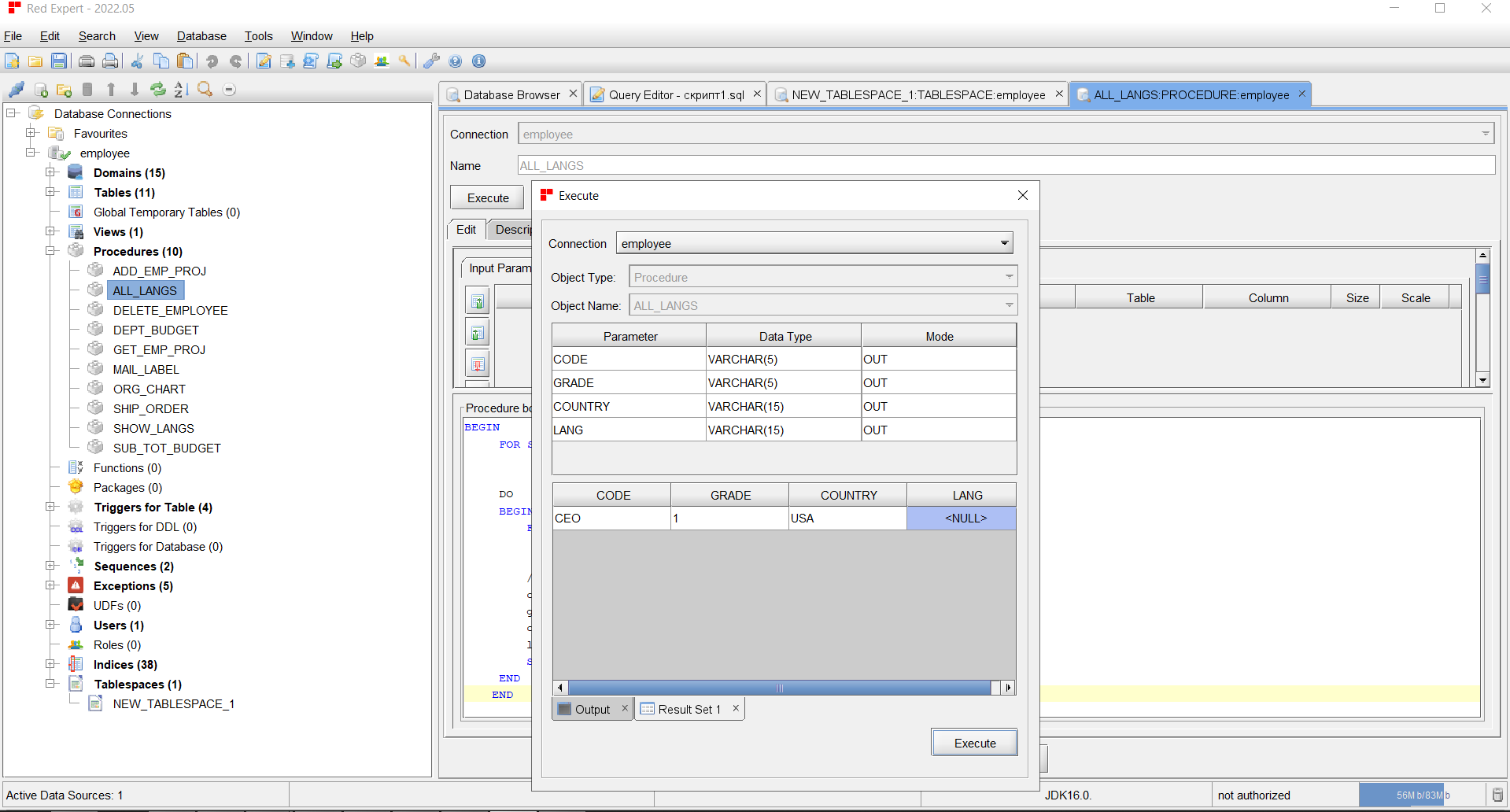
Task: Open the Database menu
Action: [x=201, y=36]
